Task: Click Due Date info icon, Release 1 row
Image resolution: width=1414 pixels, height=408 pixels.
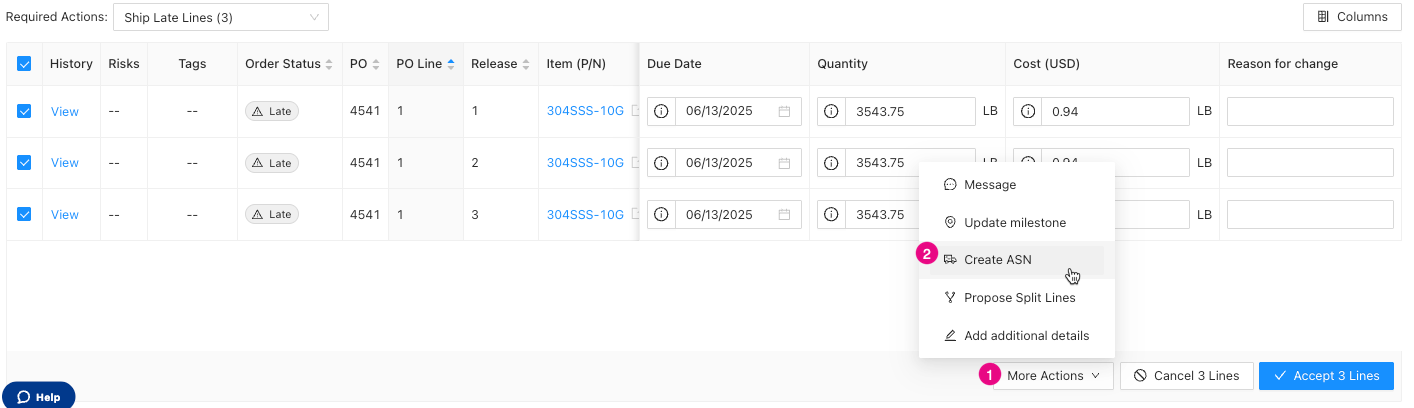Action: click(x=662, y=112)
